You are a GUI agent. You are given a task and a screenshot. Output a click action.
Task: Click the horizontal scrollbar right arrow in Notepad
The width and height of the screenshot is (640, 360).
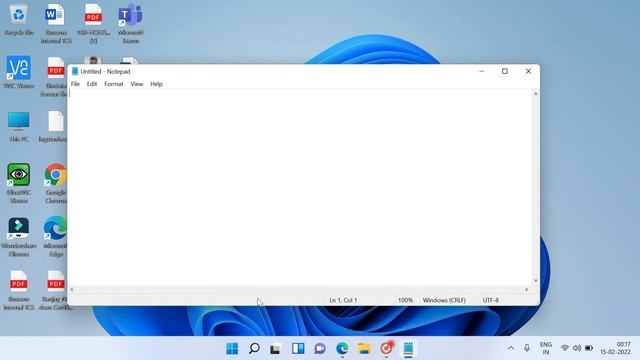[527, 289]
